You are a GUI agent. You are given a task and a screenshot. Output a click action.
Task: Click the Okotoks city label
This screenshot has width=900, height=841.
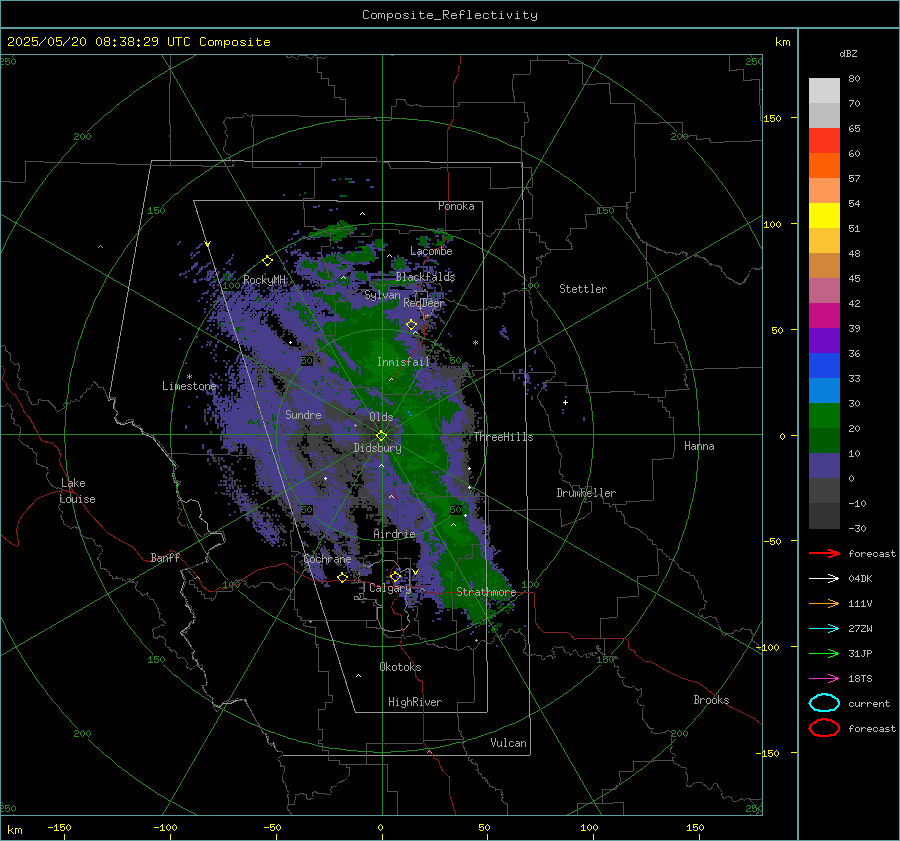[400, 667]
